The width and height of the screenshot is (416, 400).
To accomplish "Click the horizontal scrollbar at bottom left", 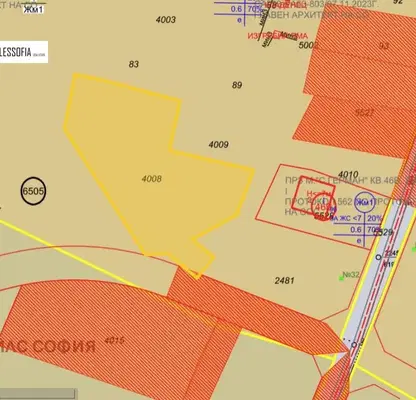I will pos(38,394).
